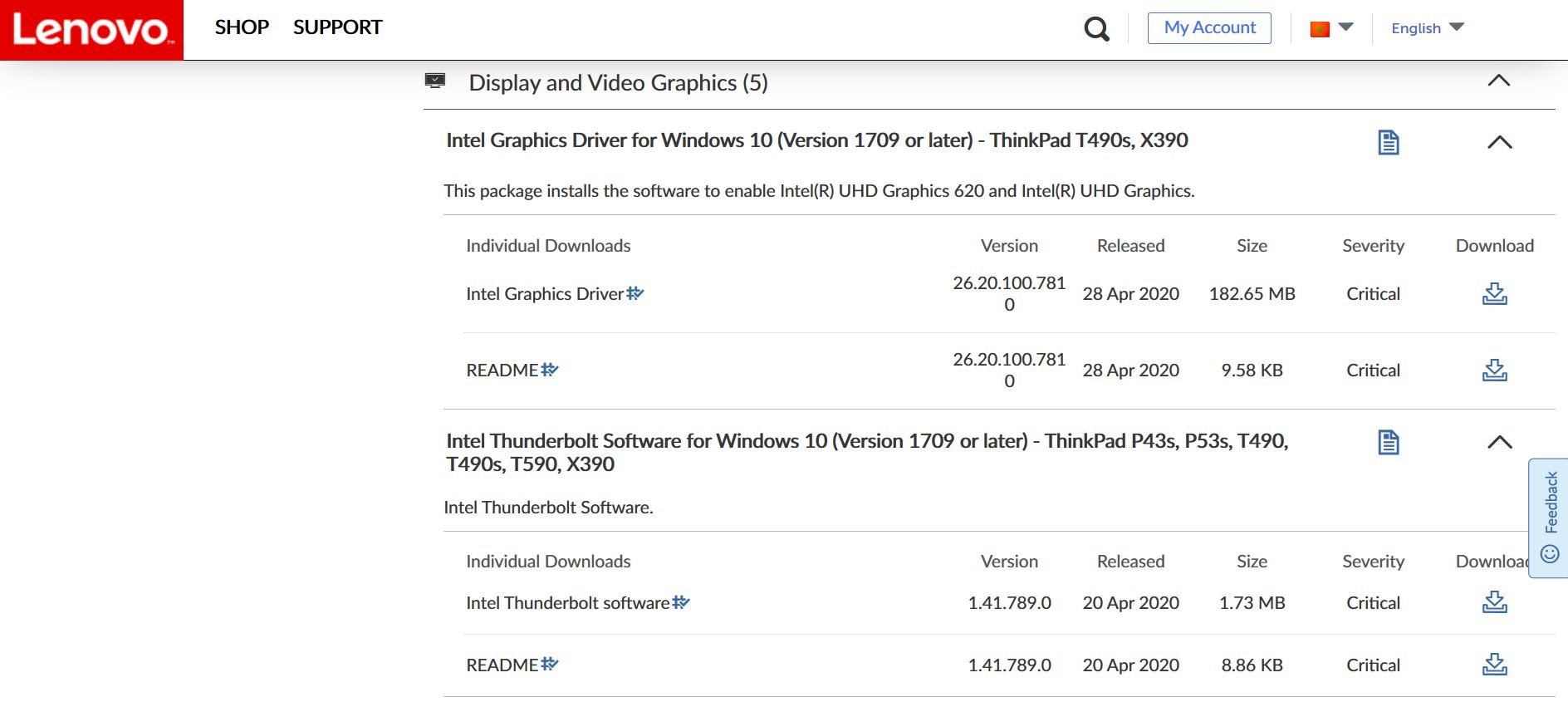1568x702 pixels.
Task: Open the SUPPORT menu
Action: [x=337, y=27]
